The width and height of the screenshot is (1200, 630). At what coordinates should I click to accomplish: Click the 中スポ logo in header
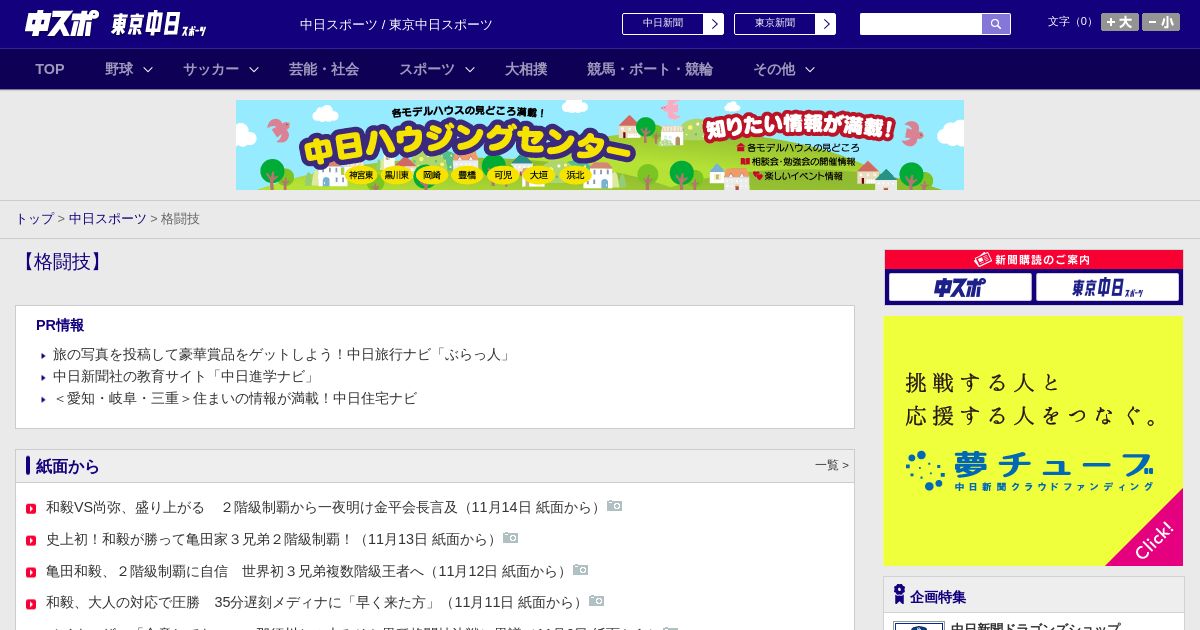click(x=61, y=23)
